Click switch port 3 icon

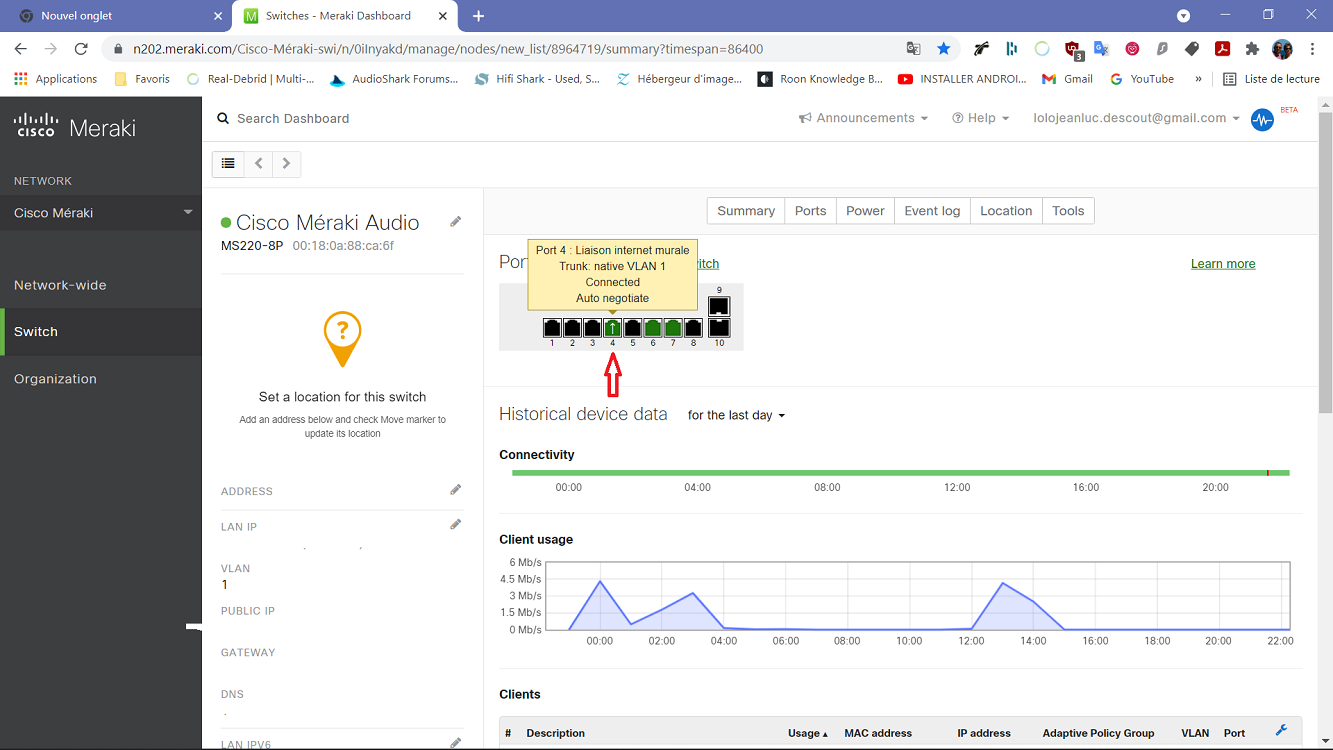click(592, 328)
